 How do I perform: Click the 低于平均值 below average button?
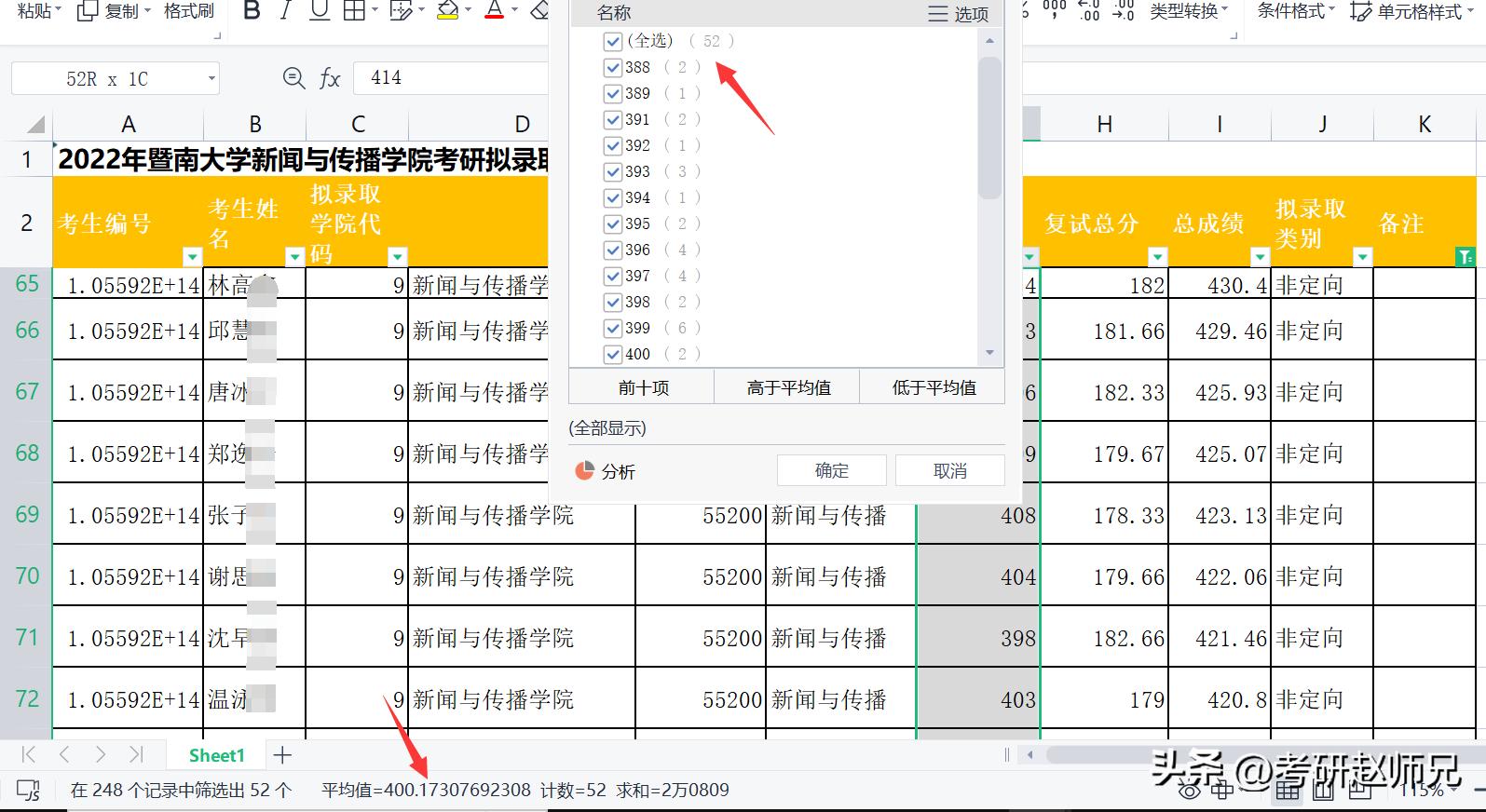[934, 387]
